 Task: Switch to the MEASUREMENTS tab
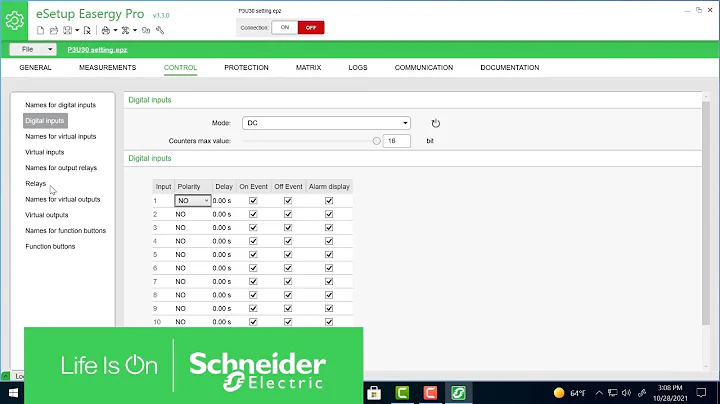click(x=107, y=67)
